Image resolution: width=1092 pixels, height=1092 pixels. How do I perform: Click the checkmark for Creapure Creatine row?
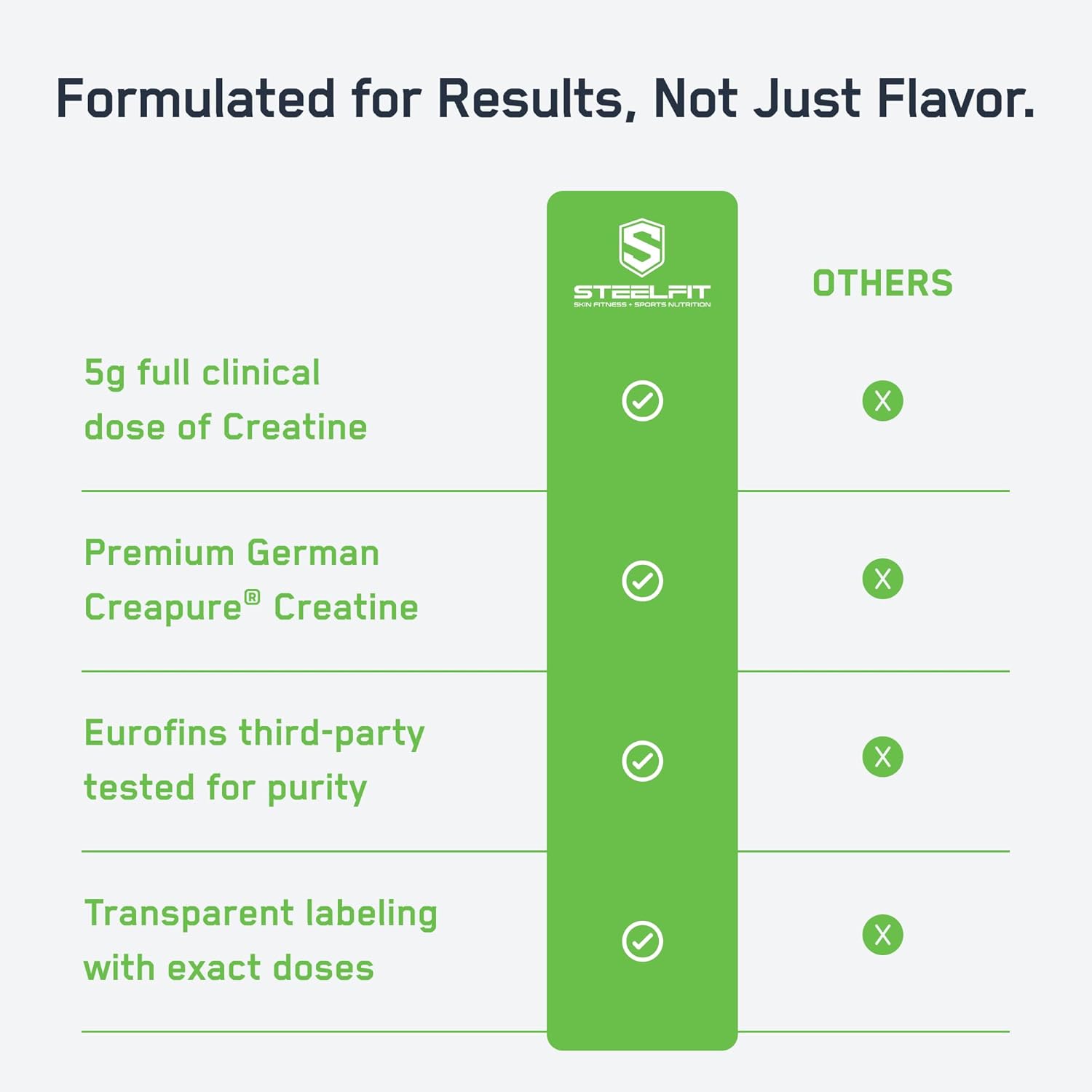(642, 581)
